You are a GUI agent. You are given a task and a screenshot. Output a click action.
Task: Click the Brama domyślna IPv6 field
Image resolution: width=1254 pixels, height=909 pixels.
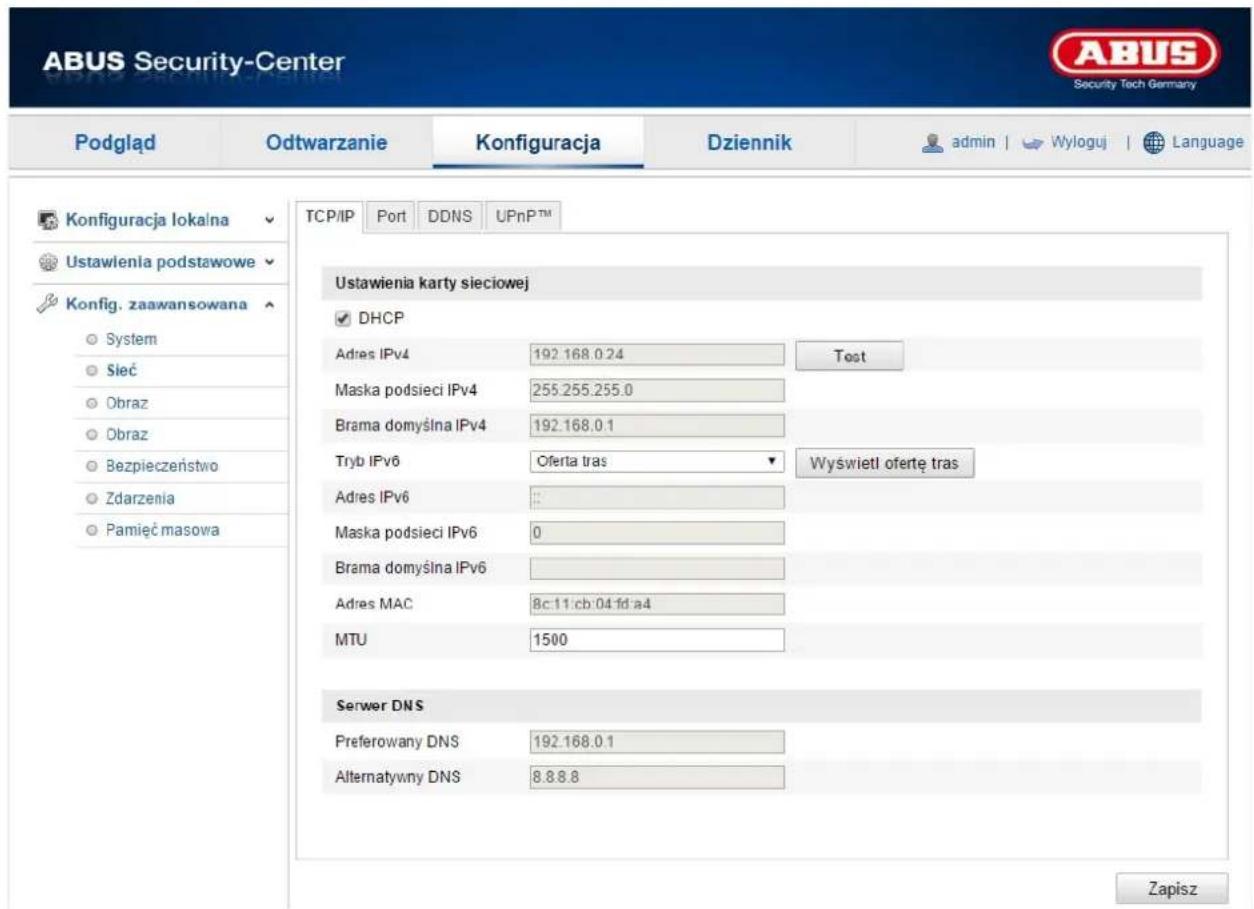click(656, 569)
